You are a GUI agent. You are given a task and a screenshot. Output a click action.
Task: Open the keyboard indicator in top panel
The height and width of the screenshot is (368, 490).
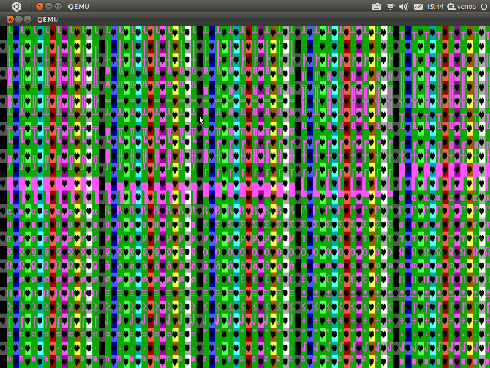[x=376, y=7]
